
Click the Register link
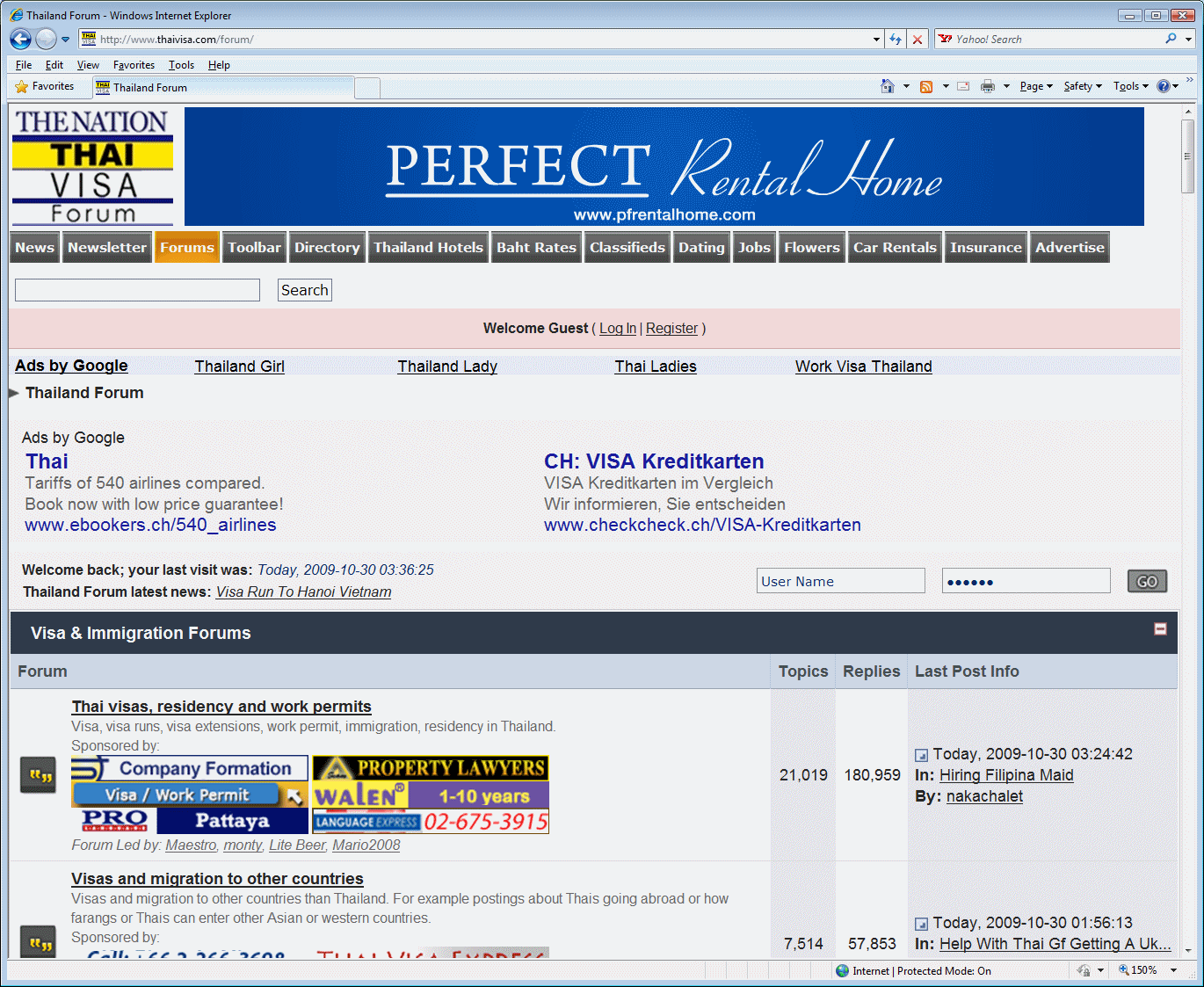pyautogui.click(x=671, y=329)
